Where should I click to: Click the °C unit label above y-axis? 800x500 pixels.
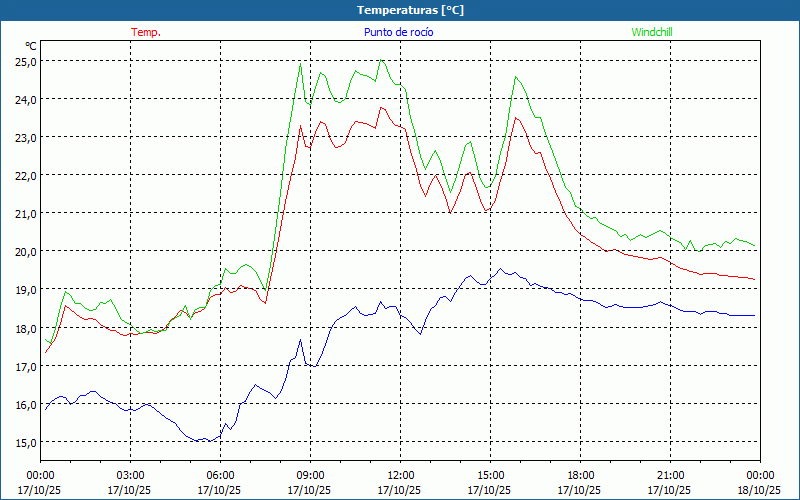pyautogui.click(x=30, y=46)
